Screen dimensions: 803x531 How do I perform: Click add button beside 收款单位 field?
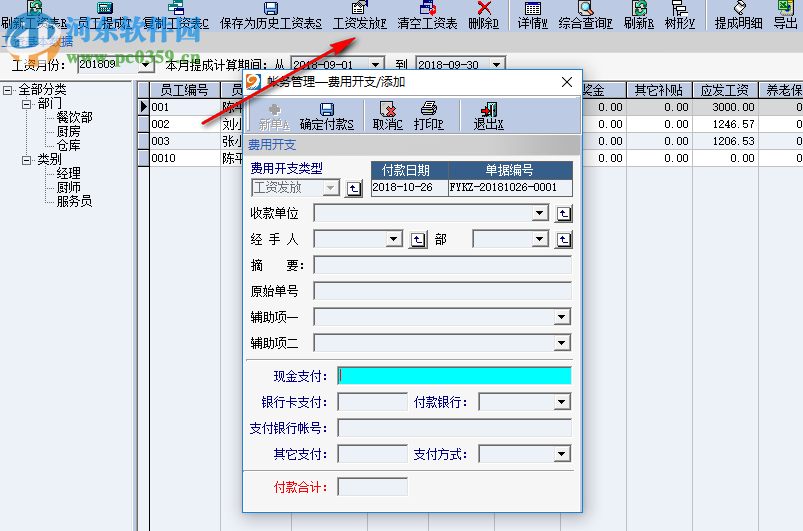tap(564, 214)
